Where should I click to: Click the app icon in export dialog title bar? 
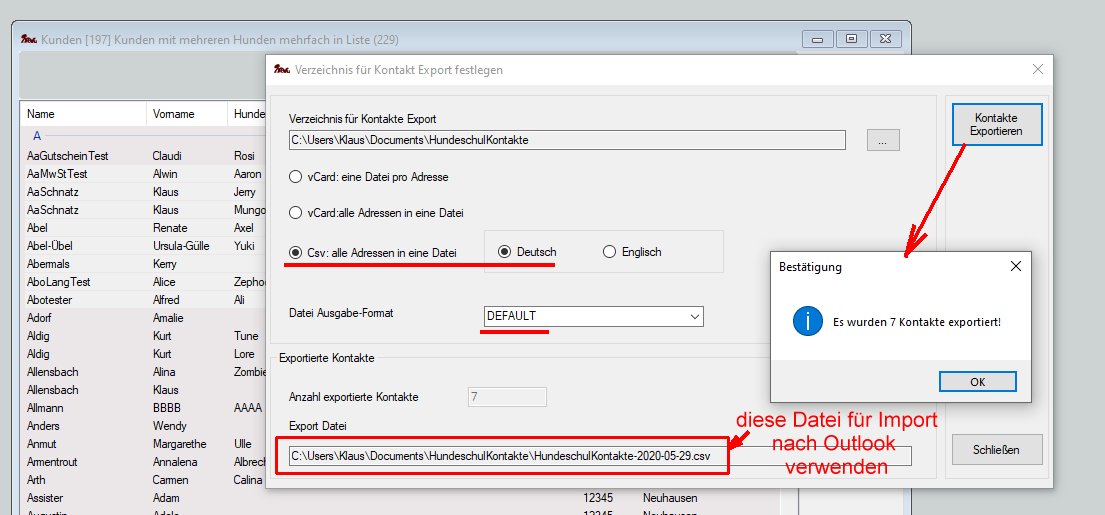coord(281,70)
